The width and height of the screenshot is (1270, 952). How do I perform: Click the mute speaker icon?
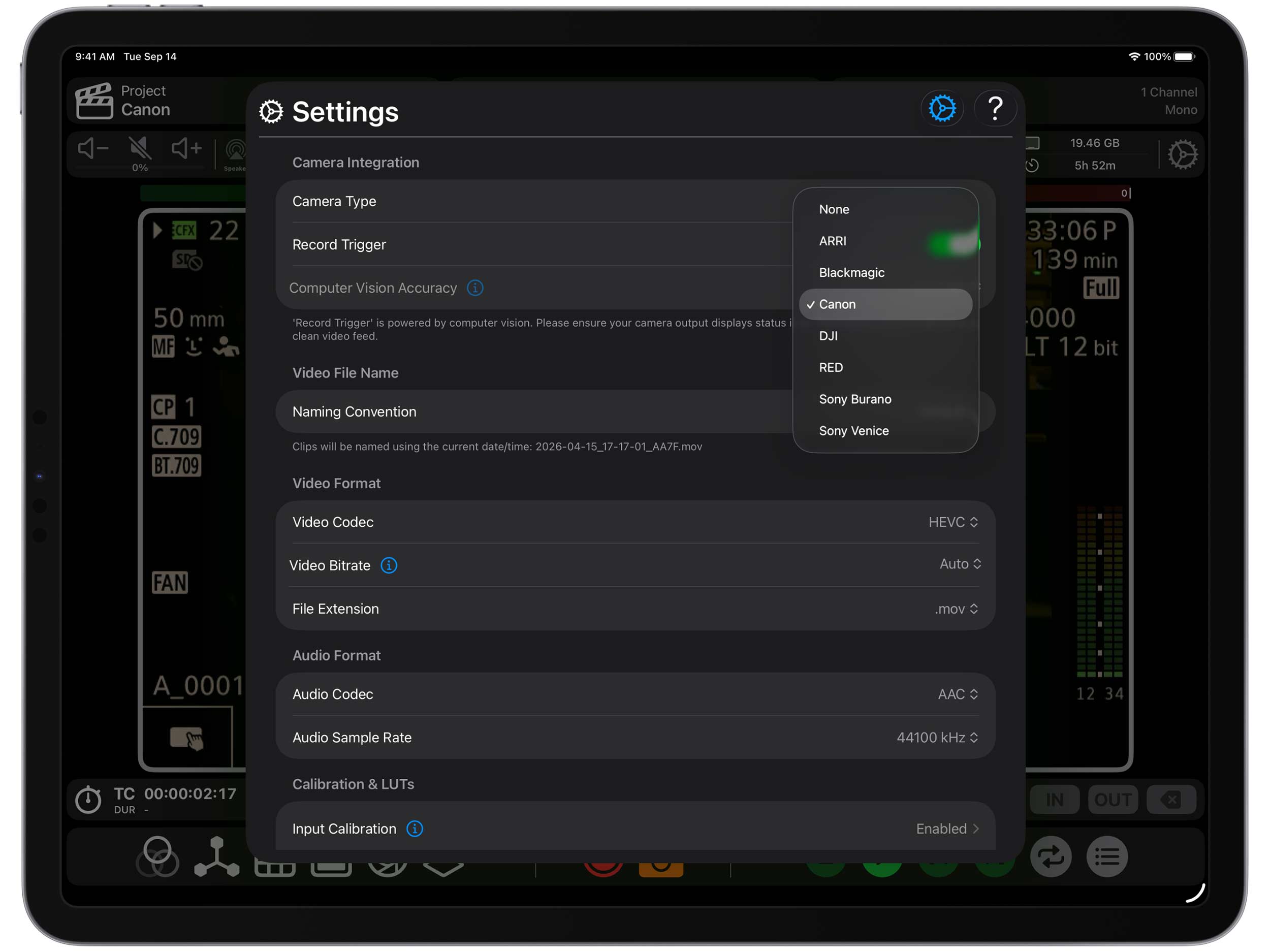click(140, 149)
